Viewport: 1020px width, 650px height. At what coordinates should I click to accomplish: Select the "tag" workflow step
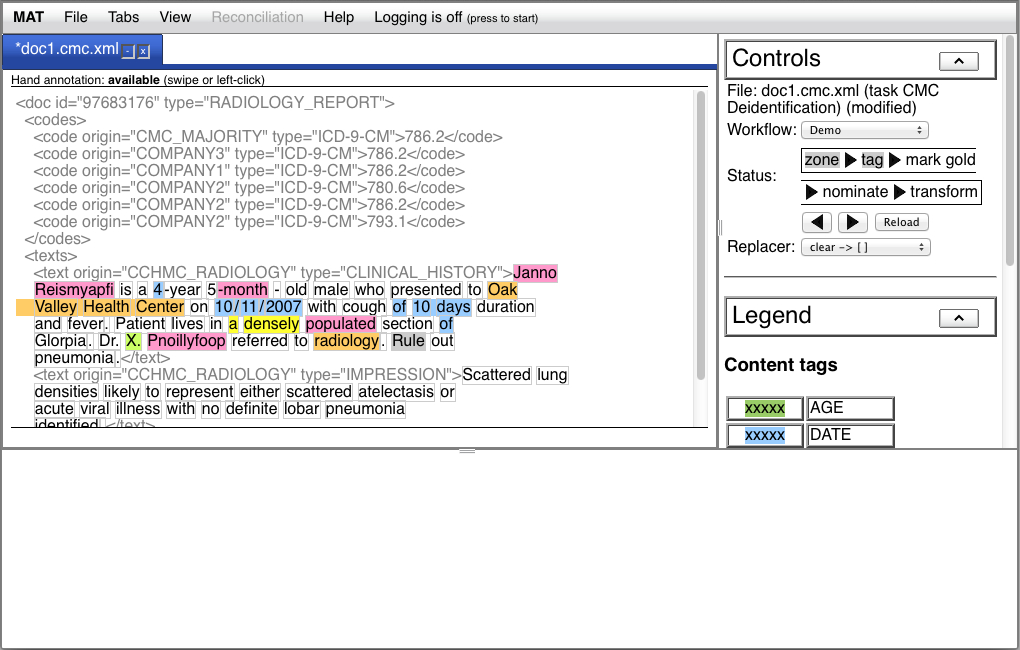tap(872, 160)
